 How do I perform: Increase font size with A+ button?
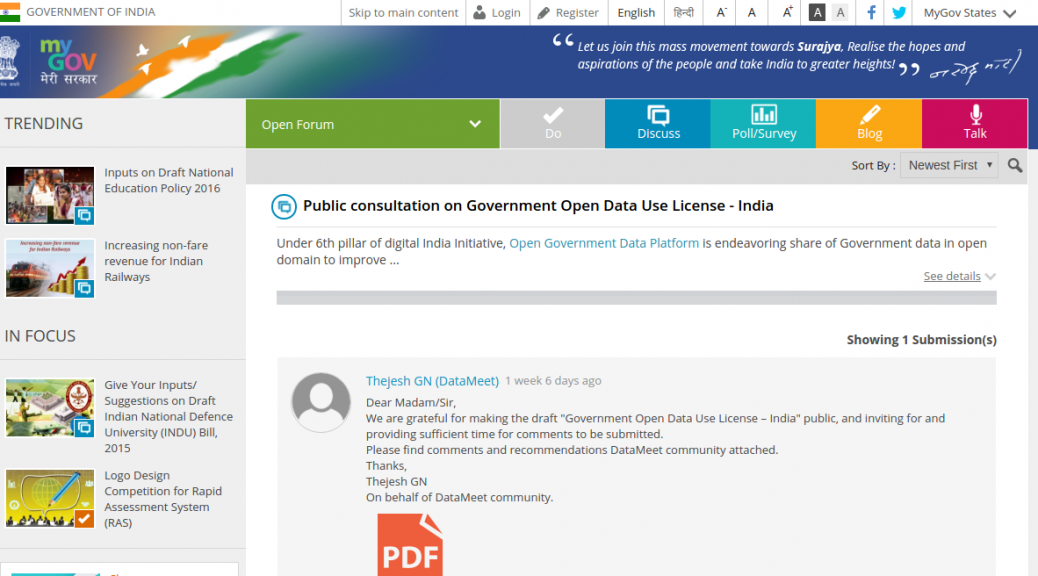tap(787, 13)
